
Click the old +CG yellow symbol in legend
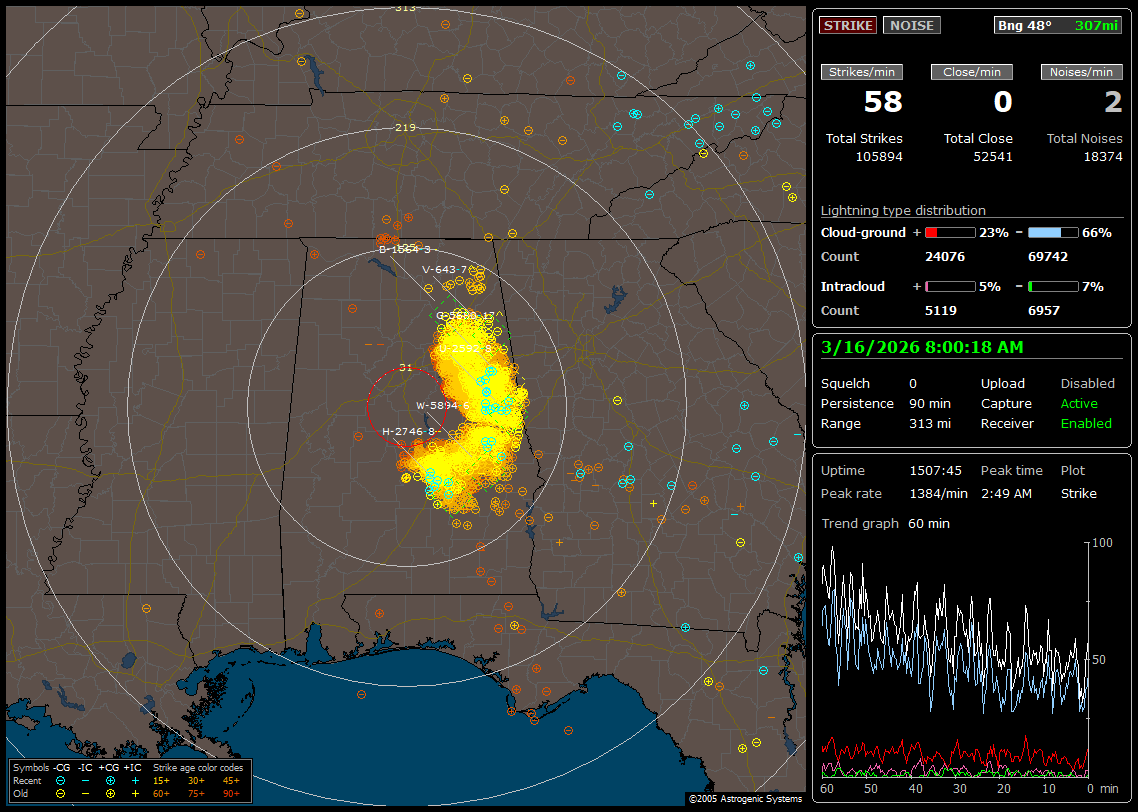(x=110, y=793)
